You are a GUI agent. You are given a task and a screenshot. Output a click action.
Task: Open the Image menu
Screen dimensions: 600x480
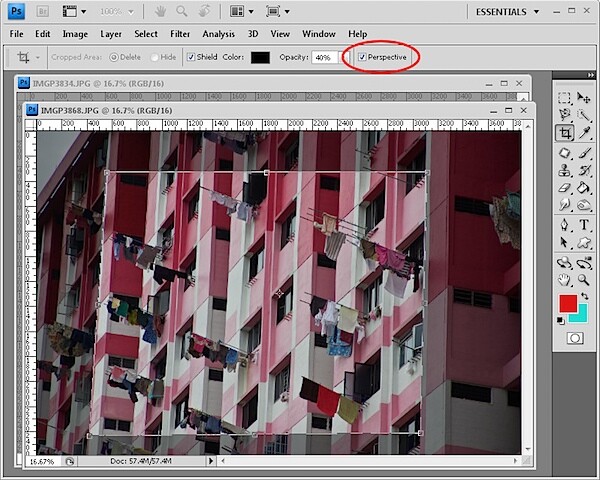pos(75,34)
